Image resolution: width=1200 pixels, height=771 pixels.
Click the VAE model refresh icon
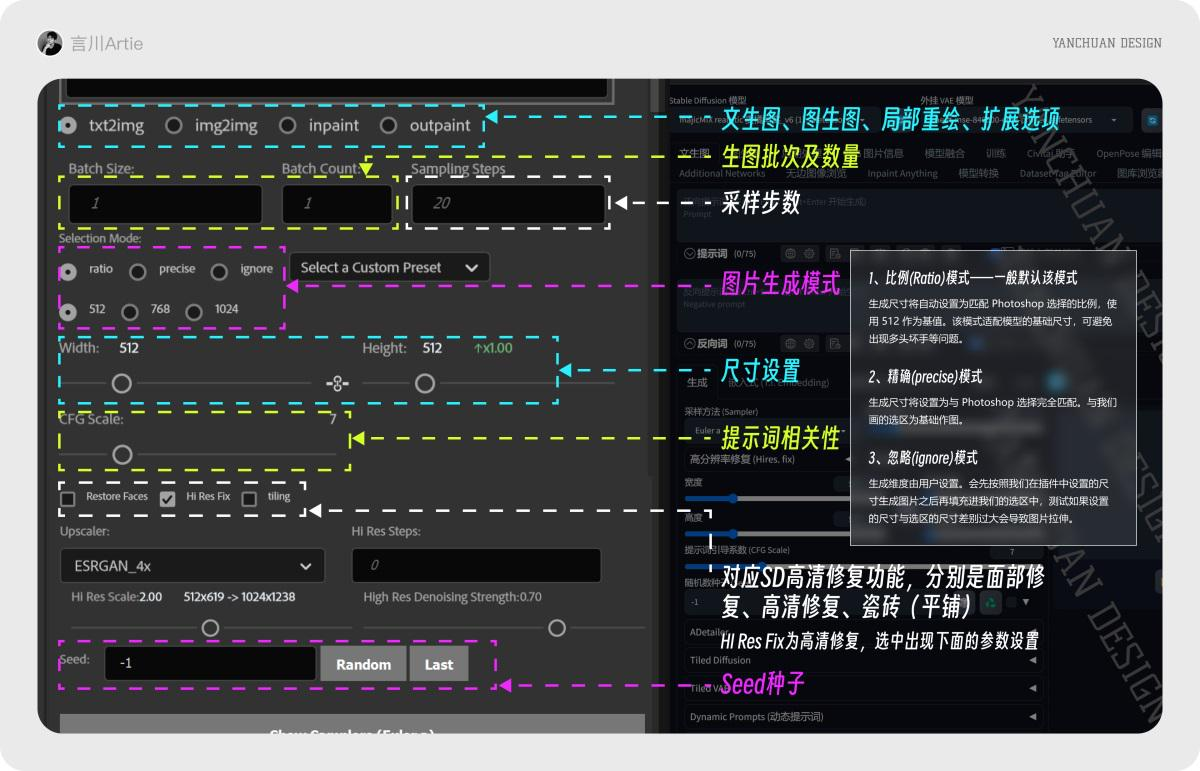1150,119
